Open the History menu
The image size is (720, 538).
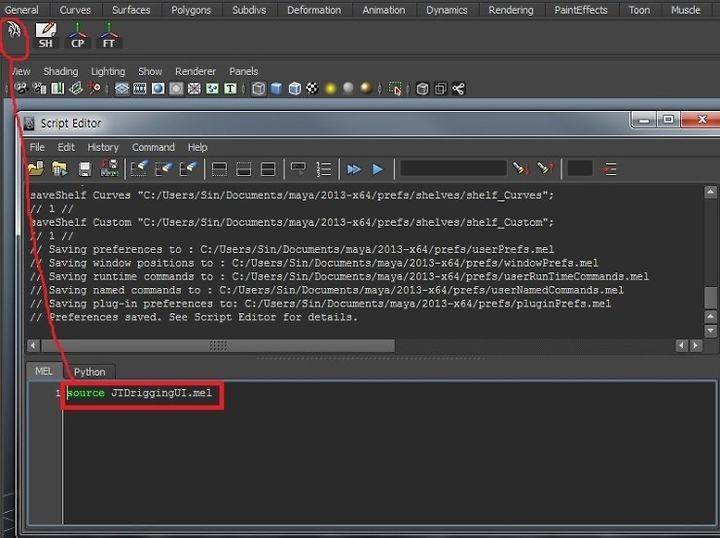(x=103, y=147)
